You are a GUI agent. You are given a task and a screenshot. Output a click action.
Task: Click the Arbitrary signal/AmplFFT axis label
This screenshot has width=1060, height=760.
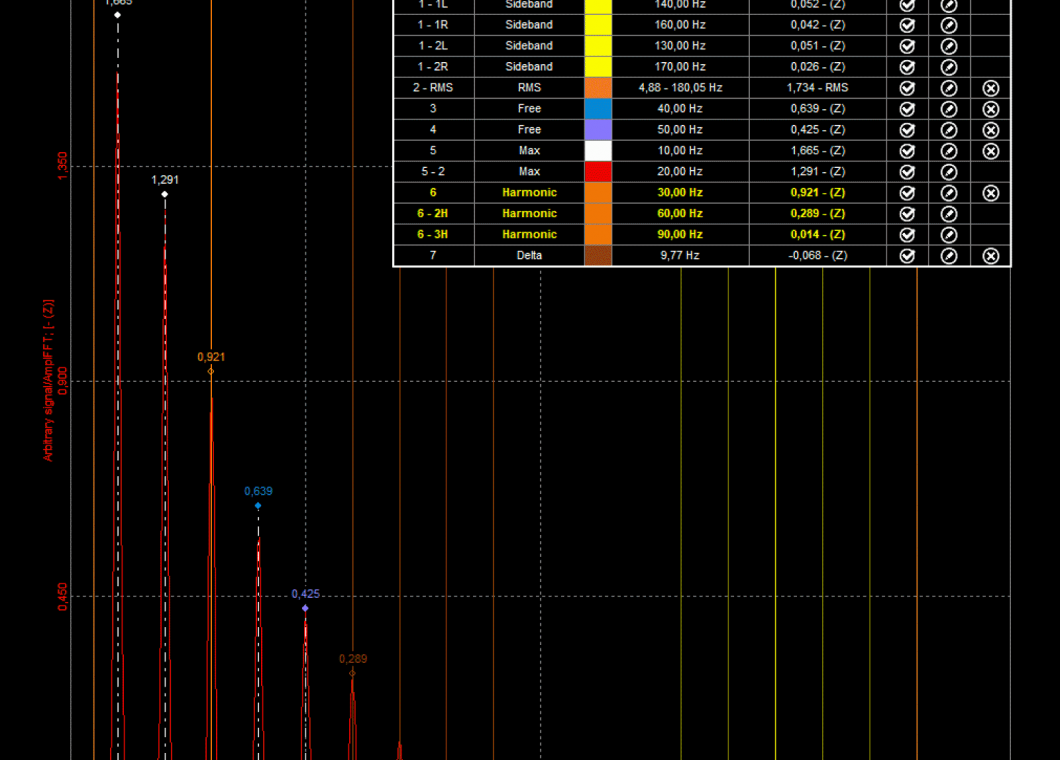(x=48, y=381)
